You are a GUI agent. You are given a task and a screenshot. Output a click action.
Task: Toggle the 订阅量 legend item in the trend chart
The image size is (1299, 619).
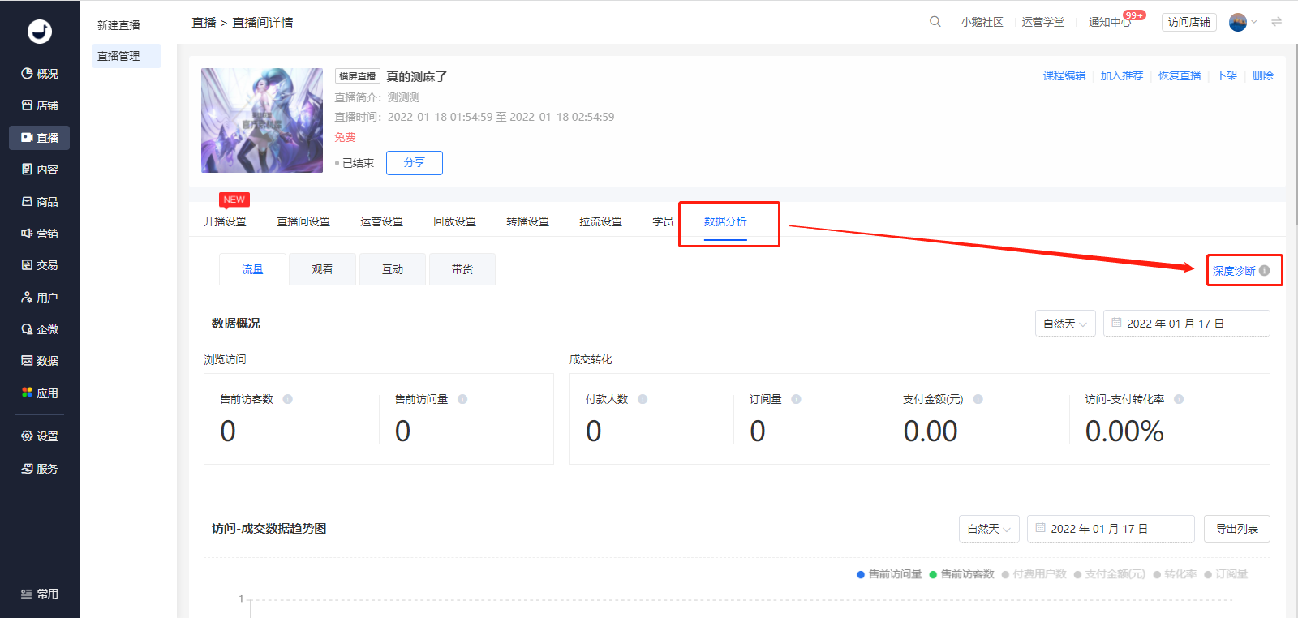(x=1226, y=574)
